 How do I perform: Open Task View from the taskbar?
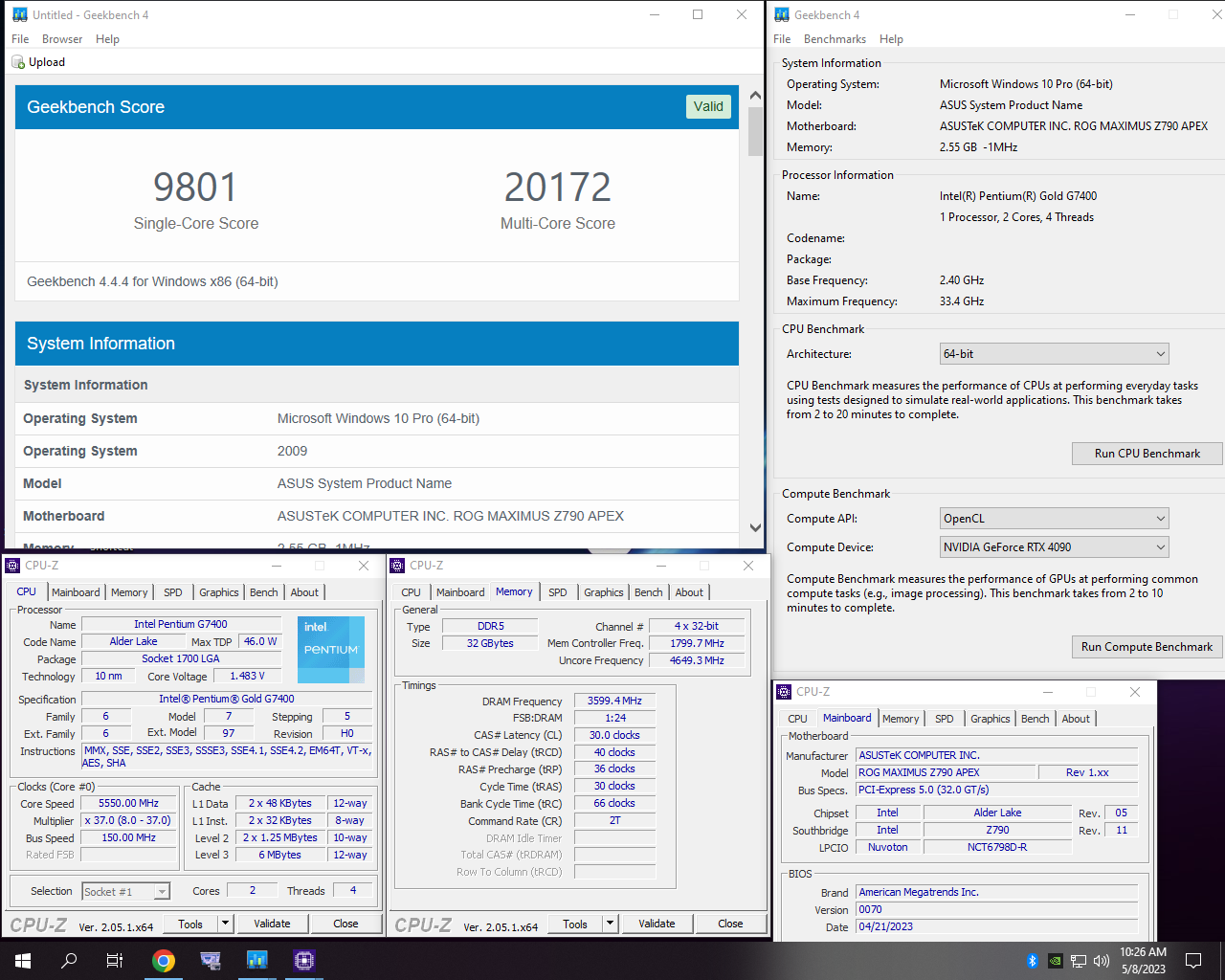click(115, 961)
